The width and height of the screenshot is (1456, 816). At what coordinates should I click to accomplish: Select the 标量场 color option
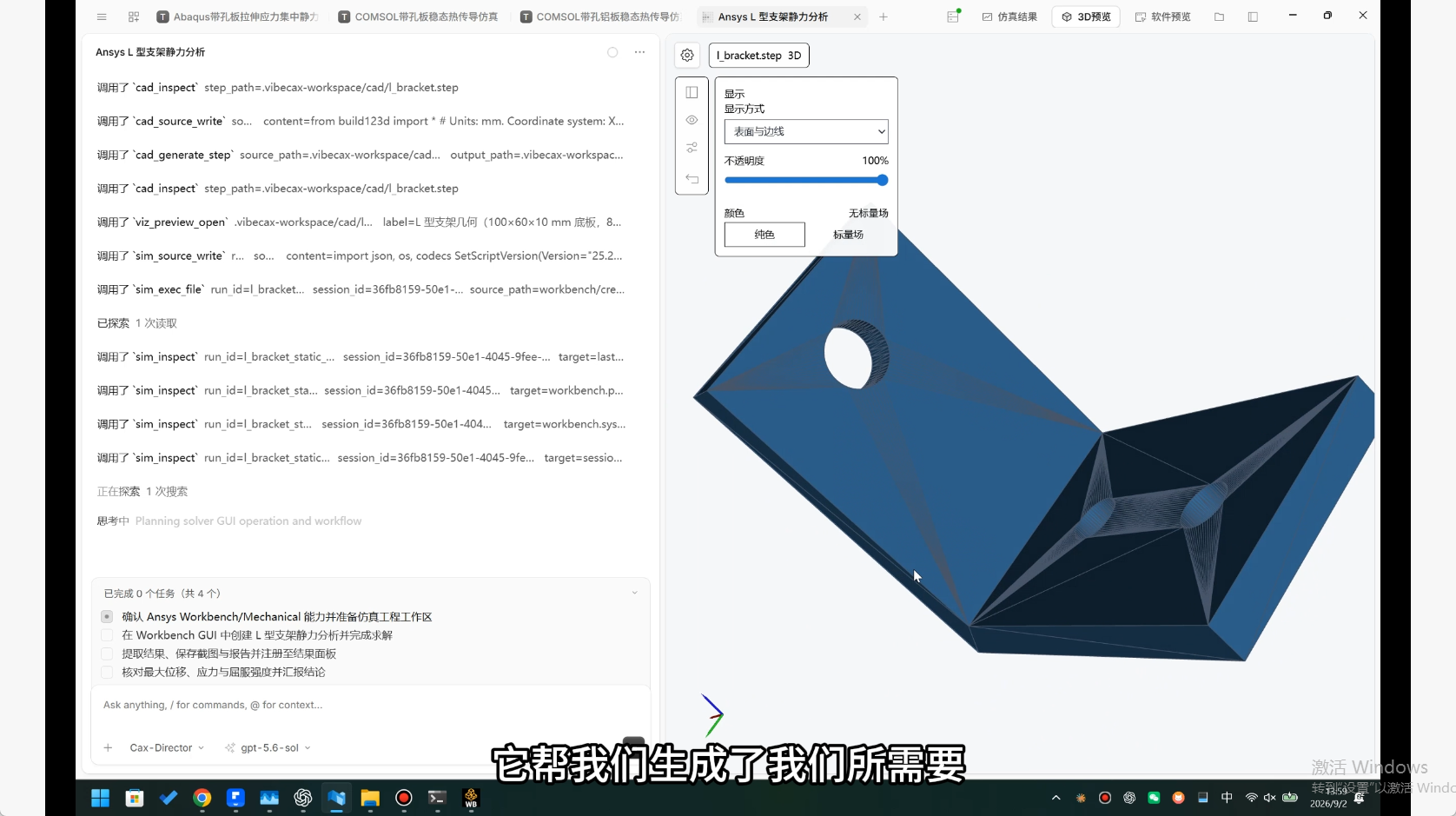(848, 235)
